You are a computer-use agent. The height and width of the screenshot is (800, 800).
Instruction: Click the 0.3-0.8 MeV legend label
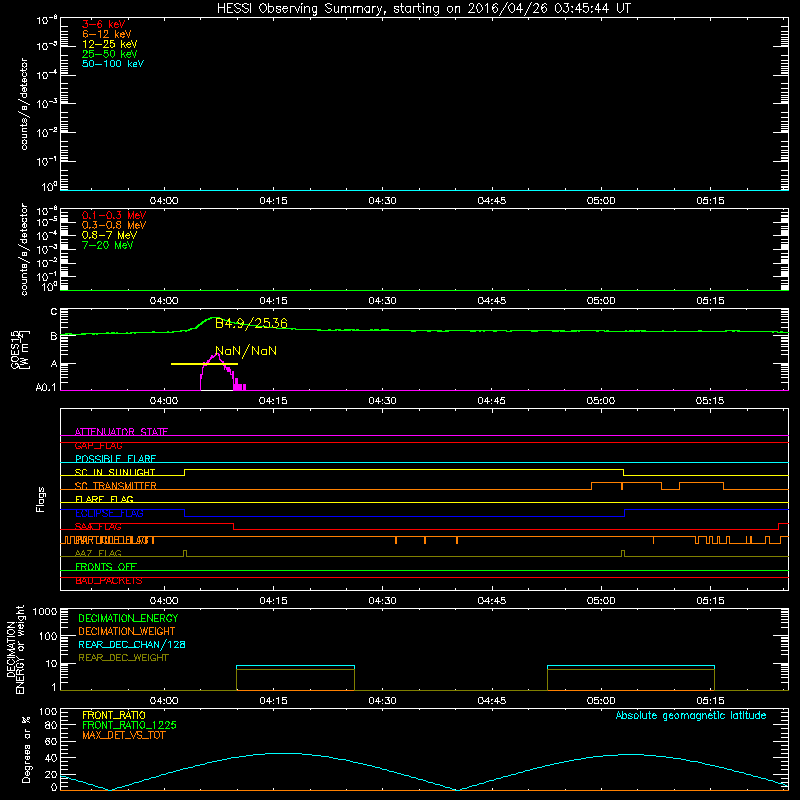(x=114, y=225)
